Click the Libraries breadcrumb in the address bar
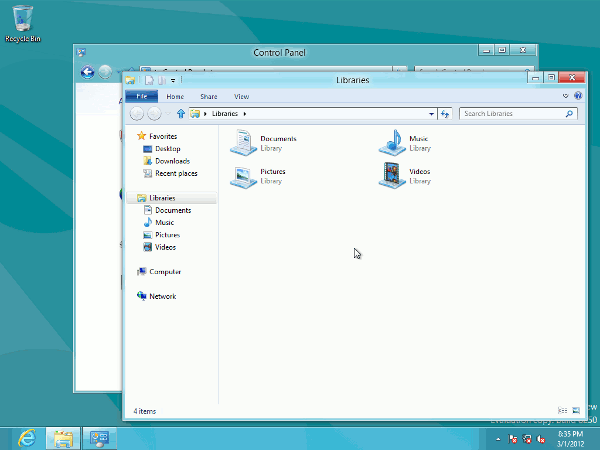The height and width of the screenshot is (450, 600). coord(225,114)
